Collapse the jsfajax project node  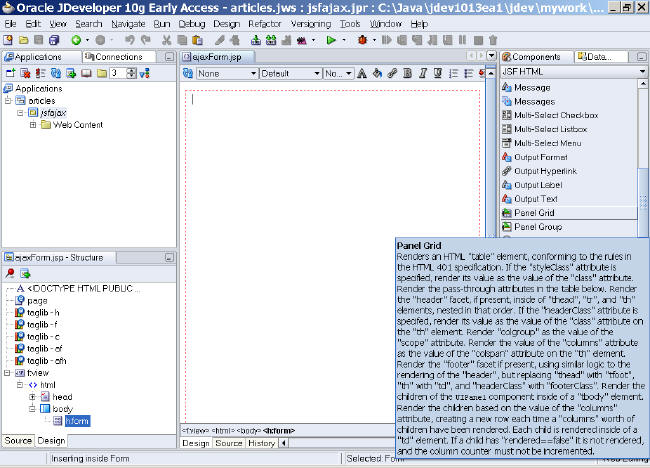pos(20,113)
